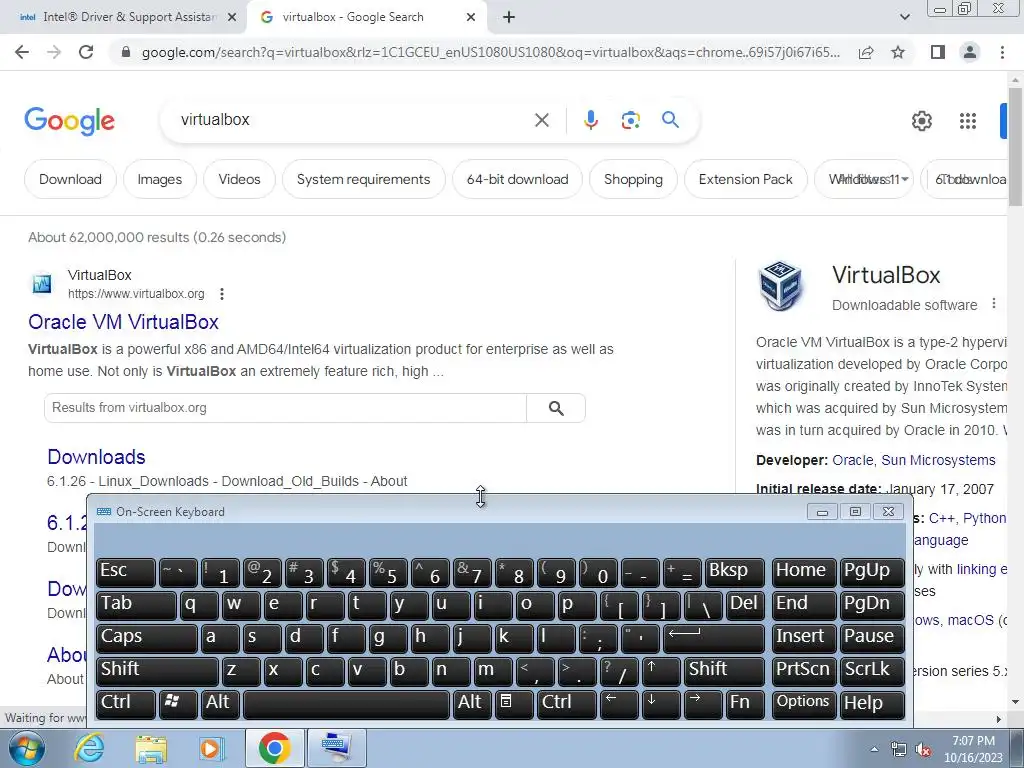
Task: Follow the Sun Microsystems developer link
Action: coord(938,460)
